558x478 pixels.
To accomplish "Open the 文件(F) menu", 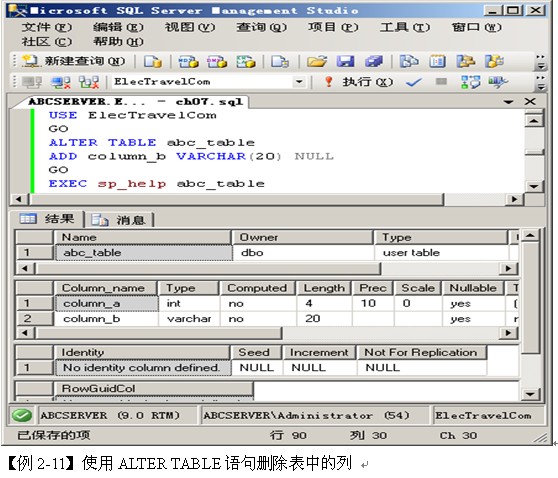I will pos(47,27).
